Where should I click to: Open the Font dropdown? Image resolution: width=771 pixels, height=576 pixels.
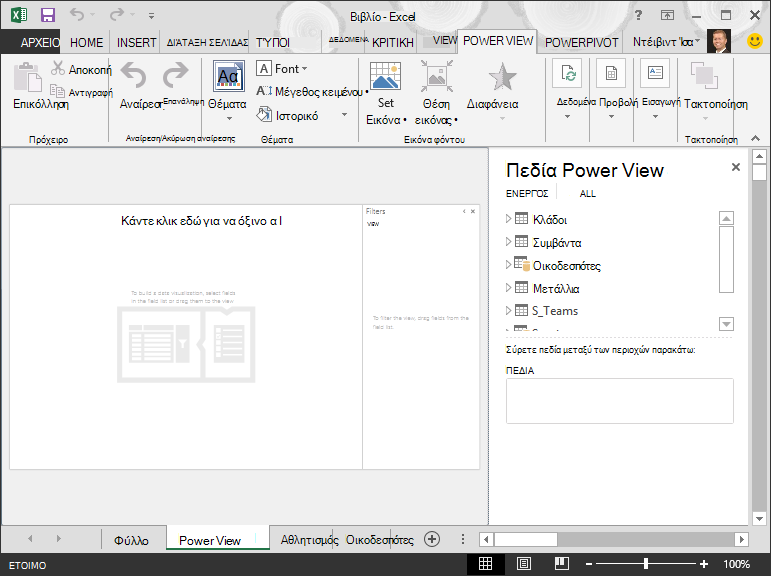pos(282,69)
